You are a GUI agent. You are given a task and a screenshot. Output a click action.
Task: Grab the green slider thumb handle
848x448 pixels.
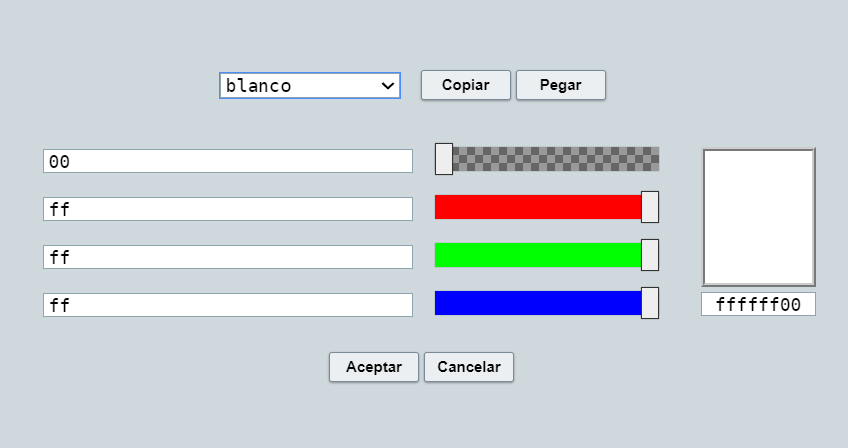pyautogui.click(x=650, y=255)
